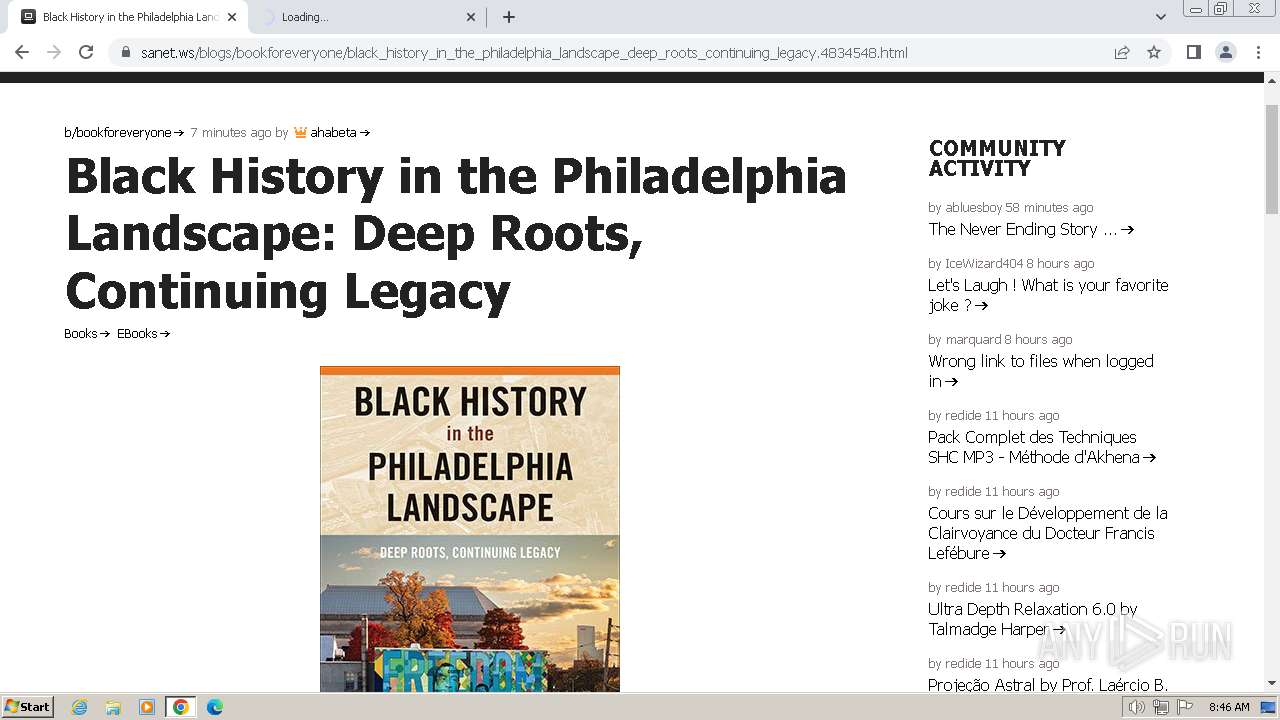The image size is (1280, 720).
Task: Click the page vertical scrollbar thumb
Action: pyautogui.click(x=1272, y=159)
